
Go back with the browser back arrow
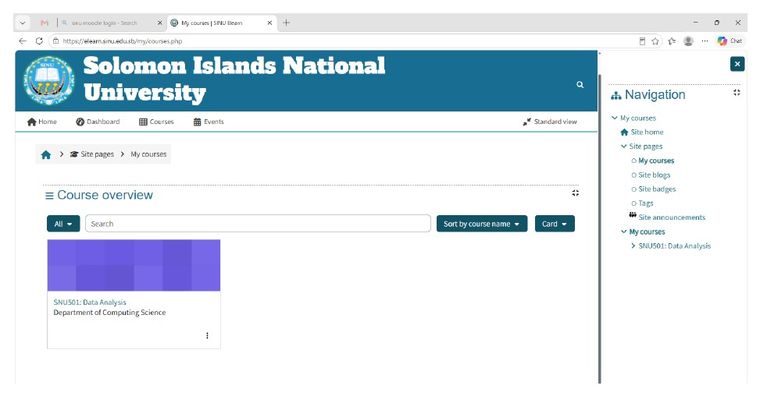pos(22,41)
